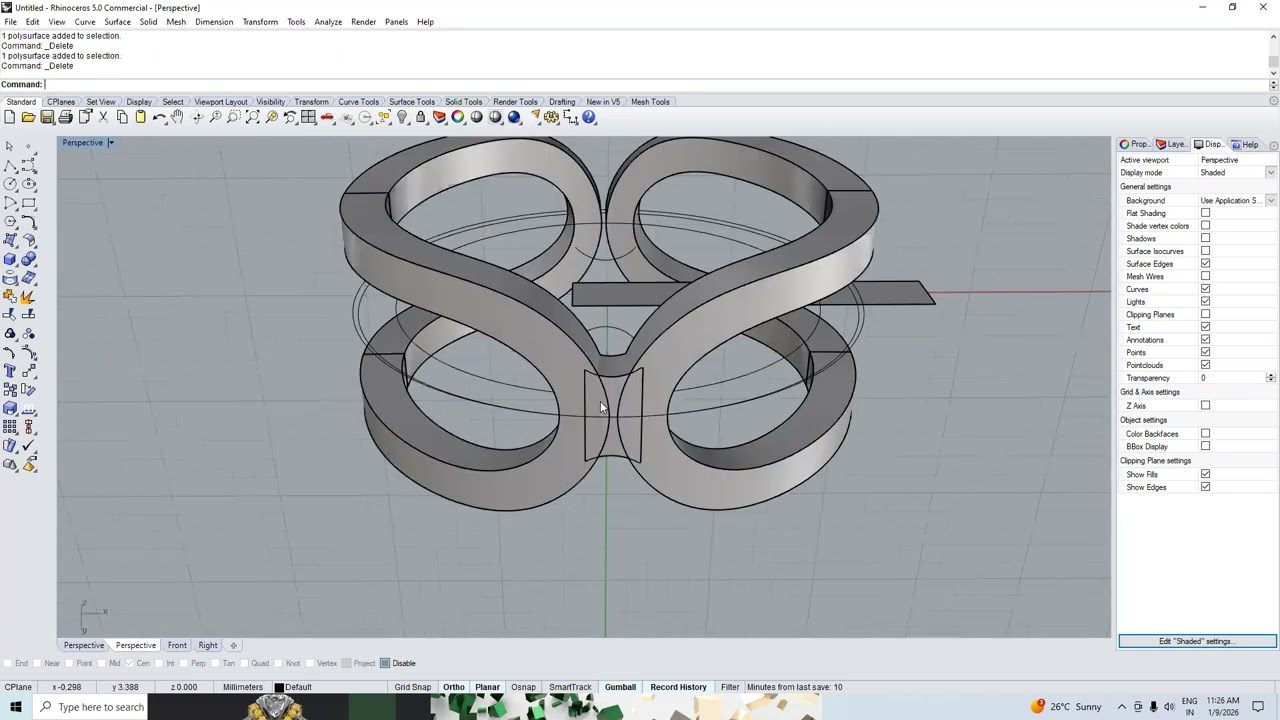Click the Record History button
Viewport: 1280px width, 720px height.
click(678, 687)
